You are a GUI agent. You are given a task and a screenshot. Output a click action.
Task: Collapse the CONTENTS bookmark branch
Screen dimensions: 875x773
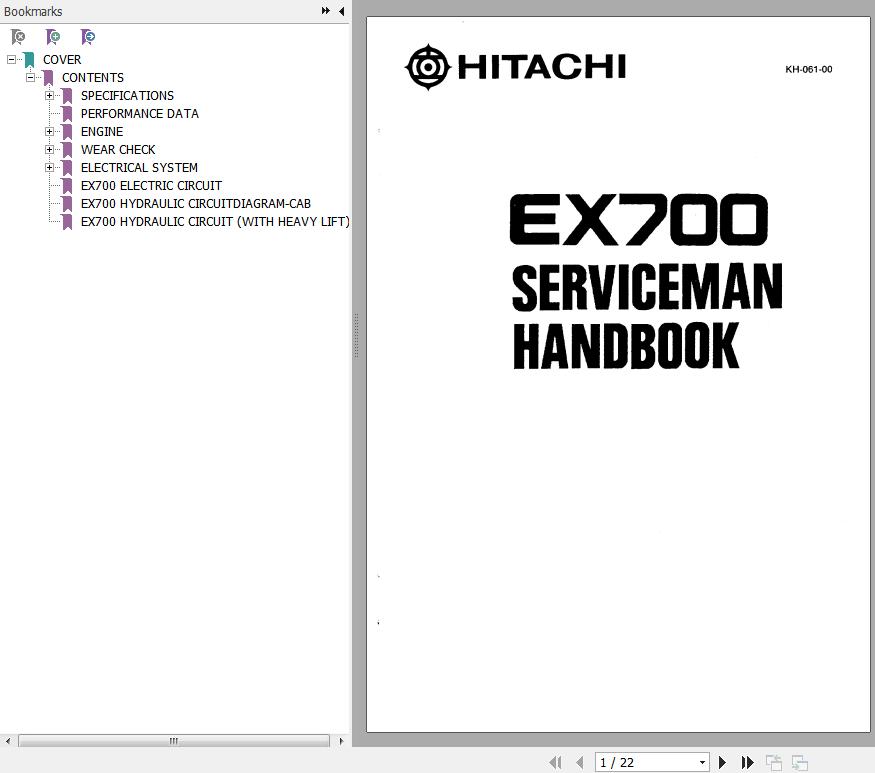coord(30,77)
